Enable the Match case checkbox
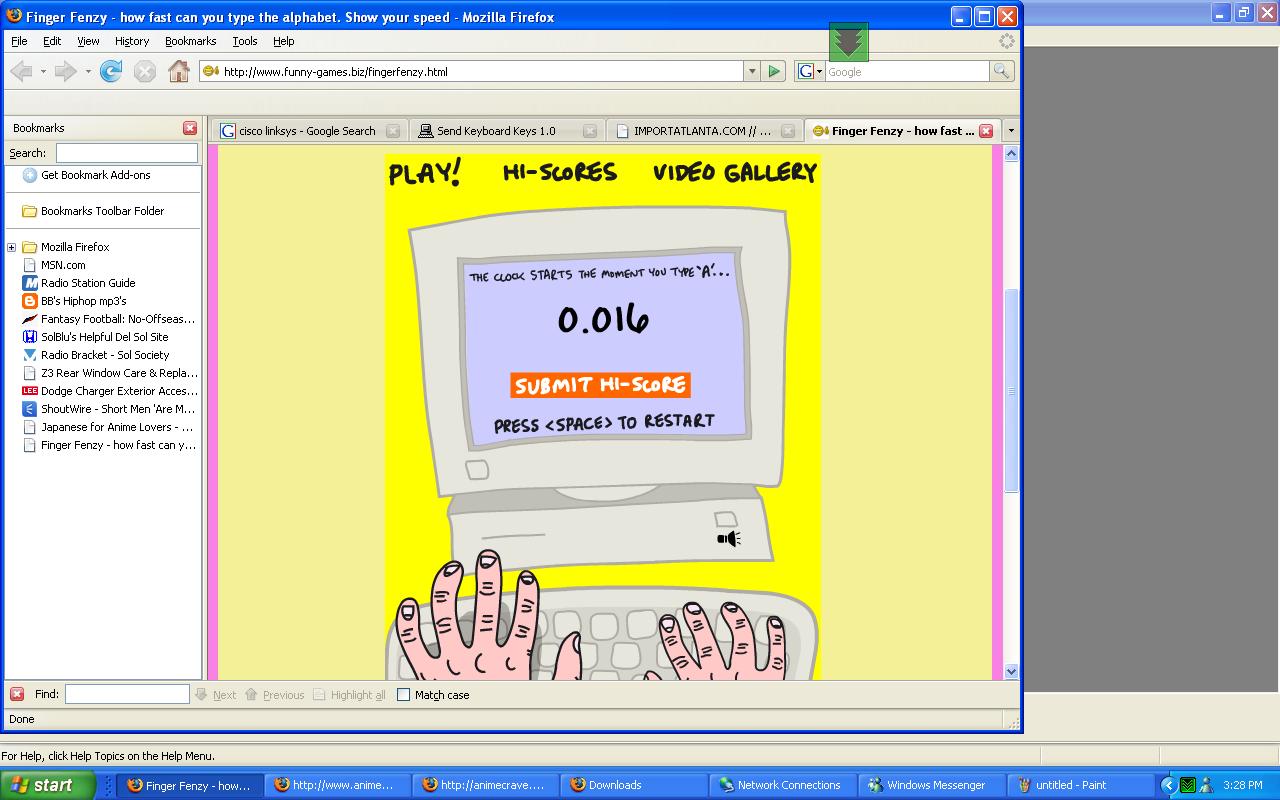Viewport: 1280px width, 800px height. [404, 695]
